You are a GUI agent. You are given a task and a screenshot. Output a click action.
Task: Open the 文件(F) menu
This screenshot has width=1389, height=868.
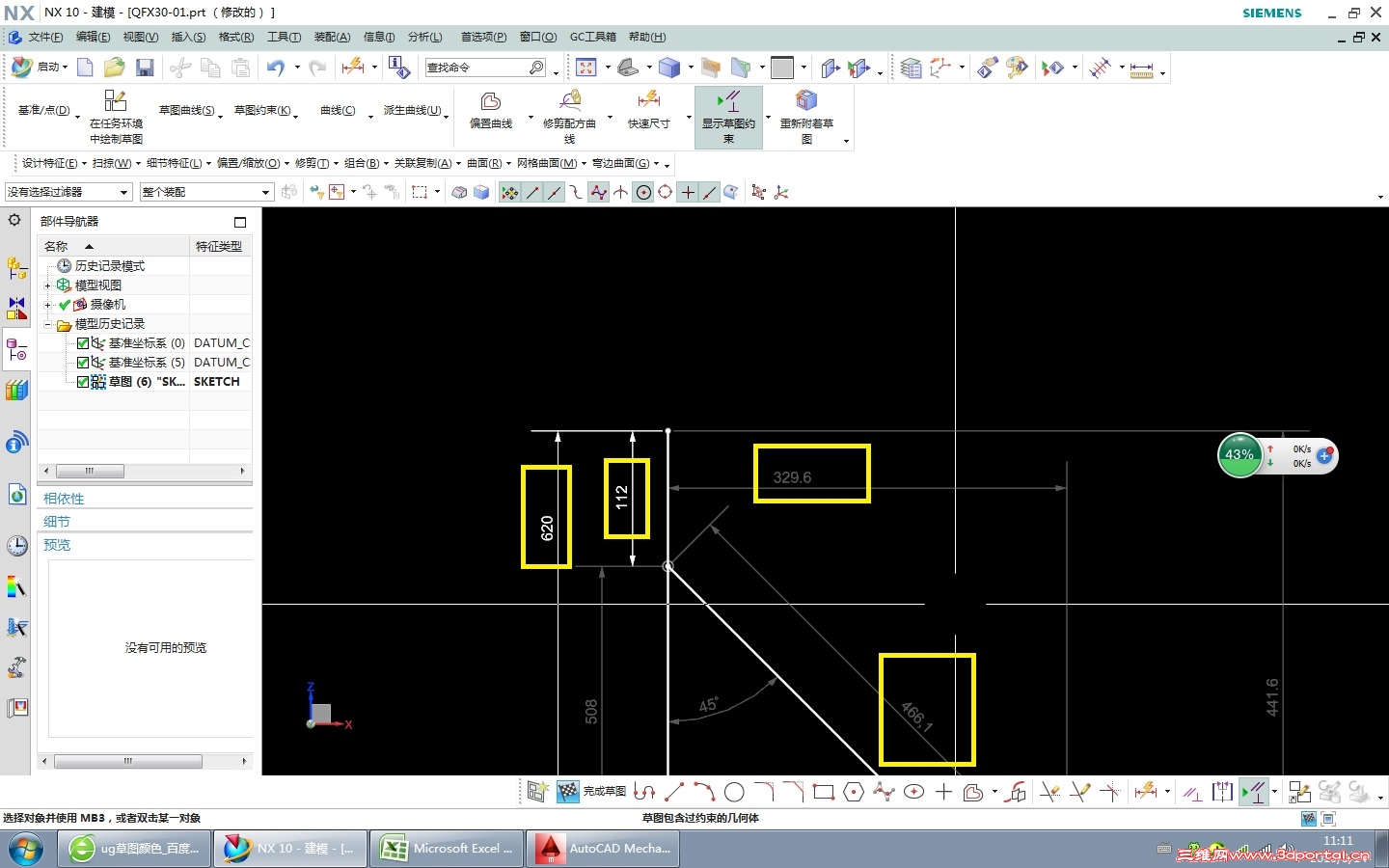[x=44, y=38]
